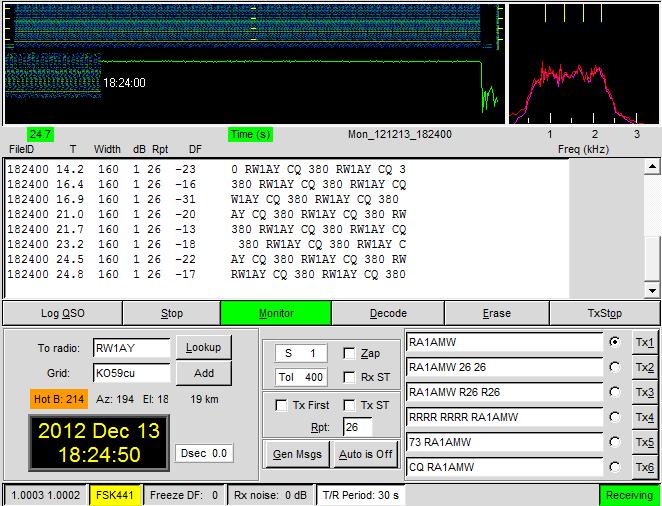662x506 pixels.
Task: Click the Tx6 button
Action: tap(645, 467)
